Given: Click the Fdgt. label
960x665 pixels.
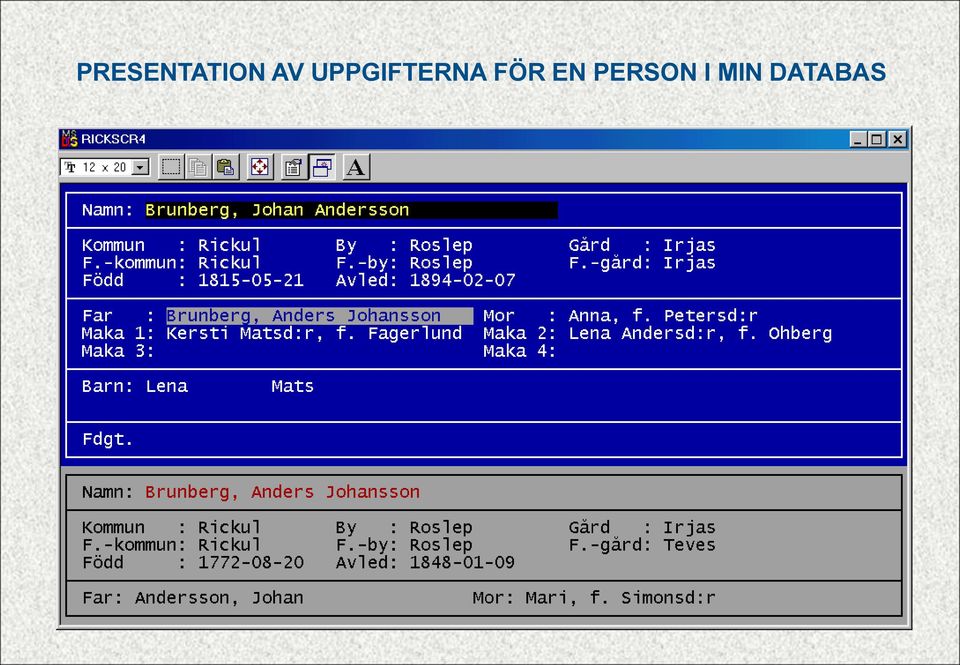Looking at the screenshot, I should 108,440.
